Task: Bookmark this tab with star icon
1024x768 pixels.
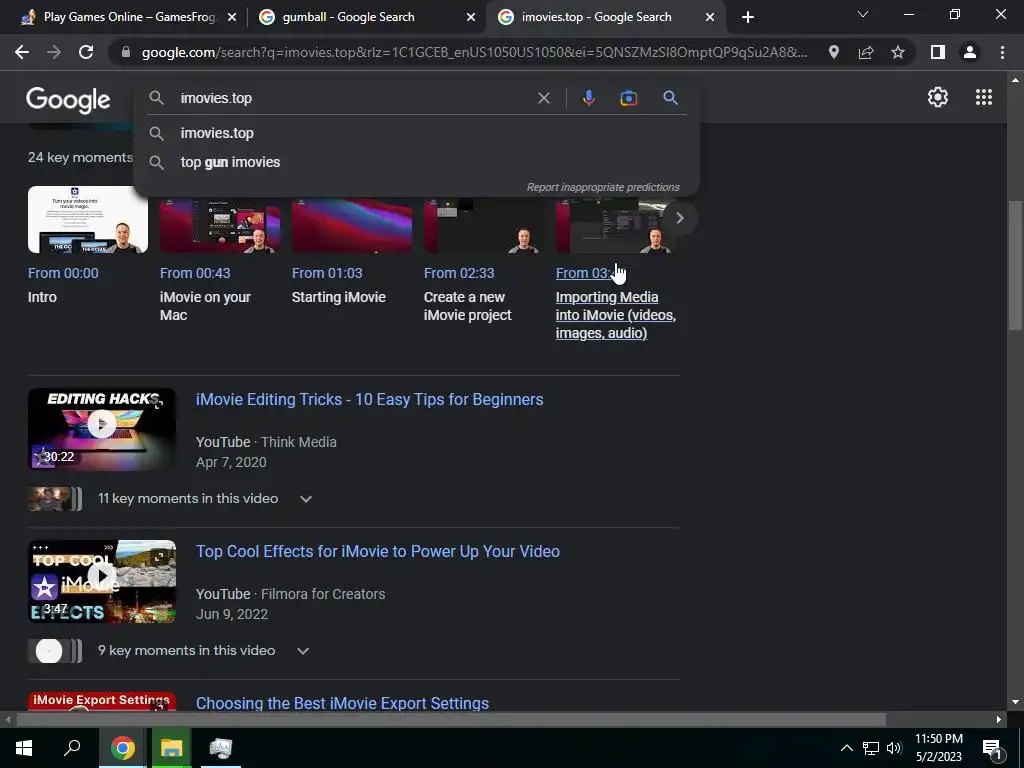Action: click(898, 52)
